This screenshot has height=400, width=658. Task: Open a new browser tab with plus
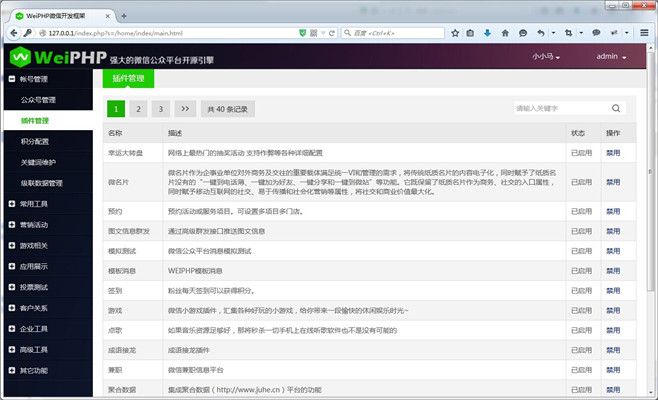[x=124, y=16]
